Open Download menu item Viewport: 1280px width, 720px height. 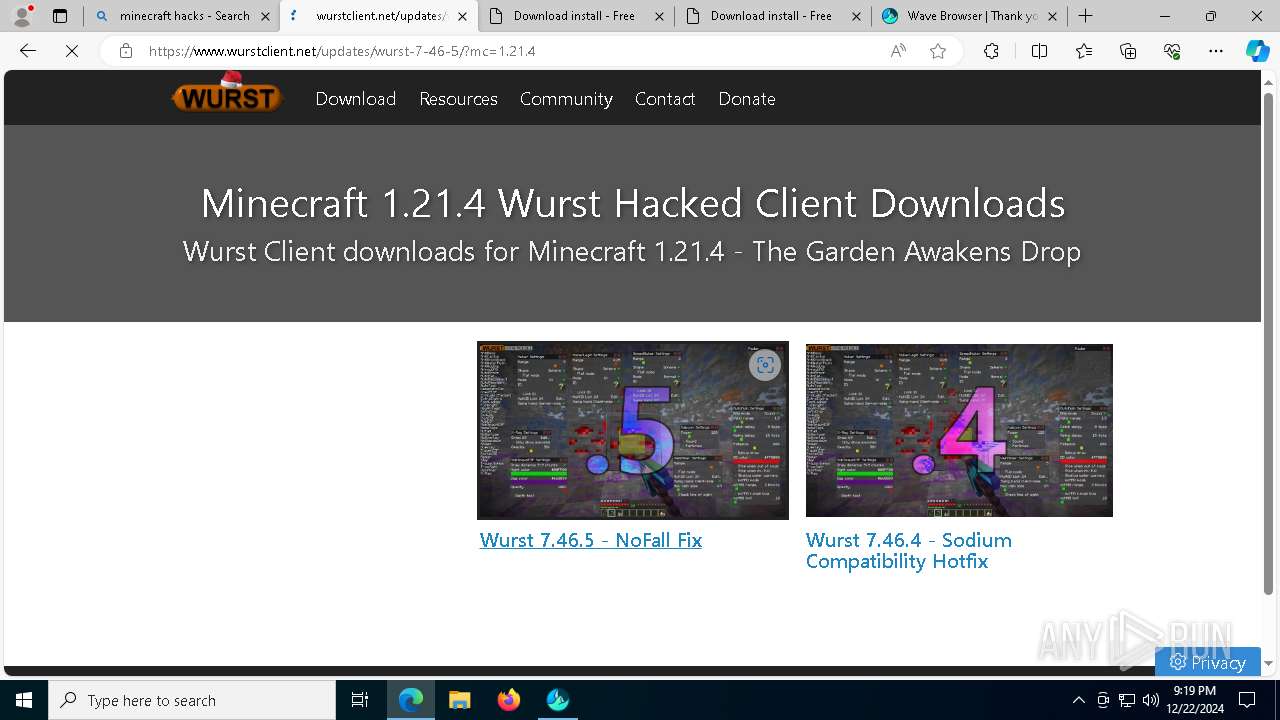(x=356, y=99)
